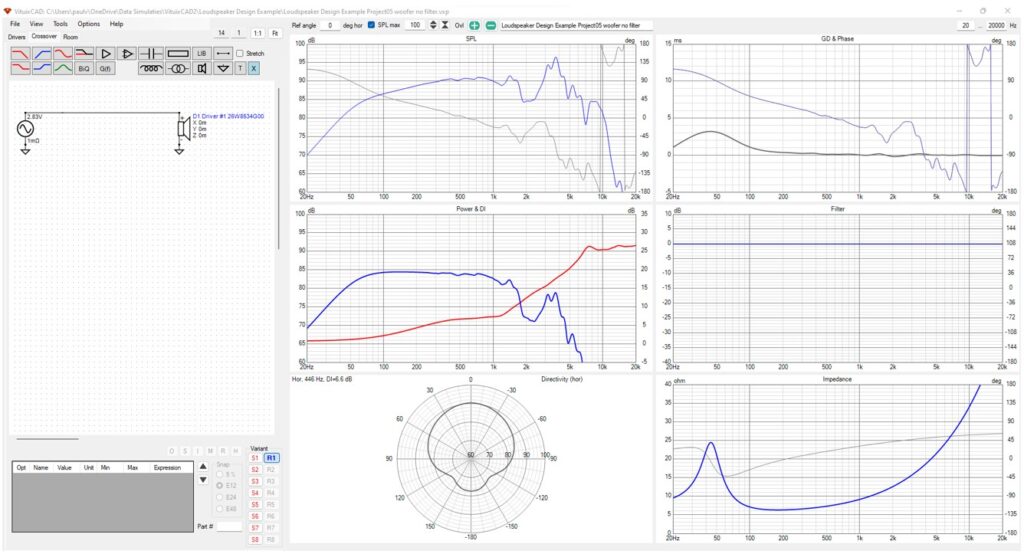Enable the Stretch checkbox

(240, 54)
